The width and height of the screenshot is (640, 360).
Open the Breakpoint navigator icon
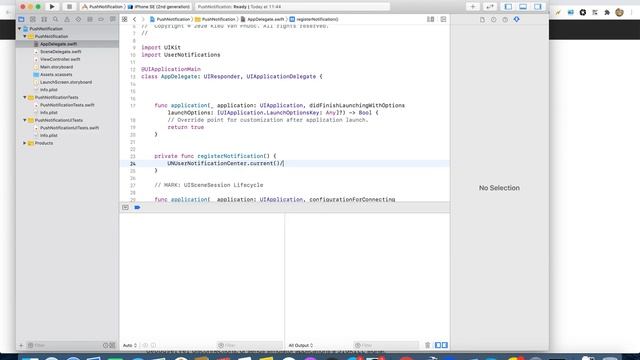[101, 19]
